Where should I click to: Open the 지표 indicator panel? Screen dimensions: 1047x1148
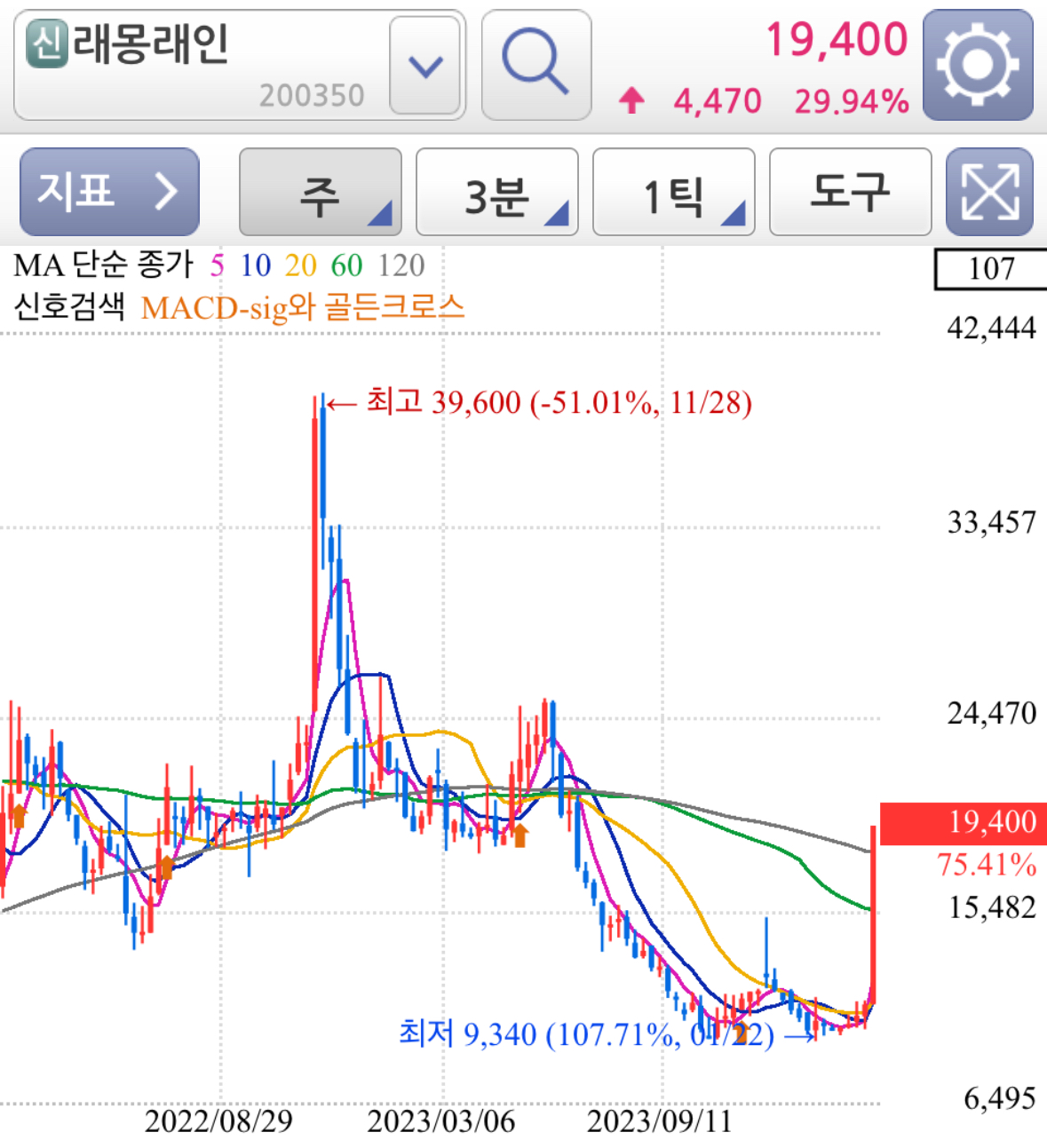click(108, 191)
